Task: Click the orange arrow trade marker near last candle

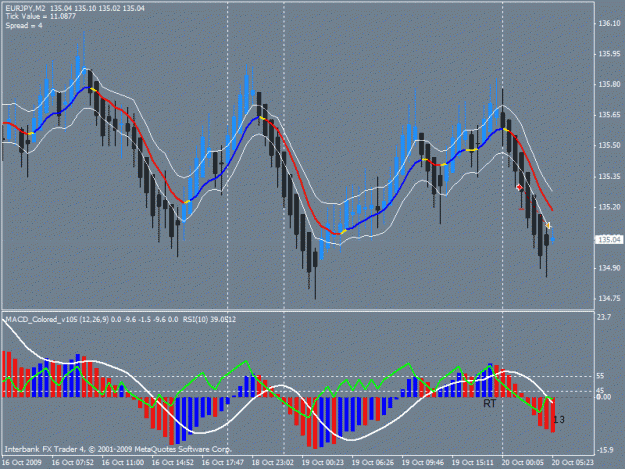Action: tap(548, 226)
